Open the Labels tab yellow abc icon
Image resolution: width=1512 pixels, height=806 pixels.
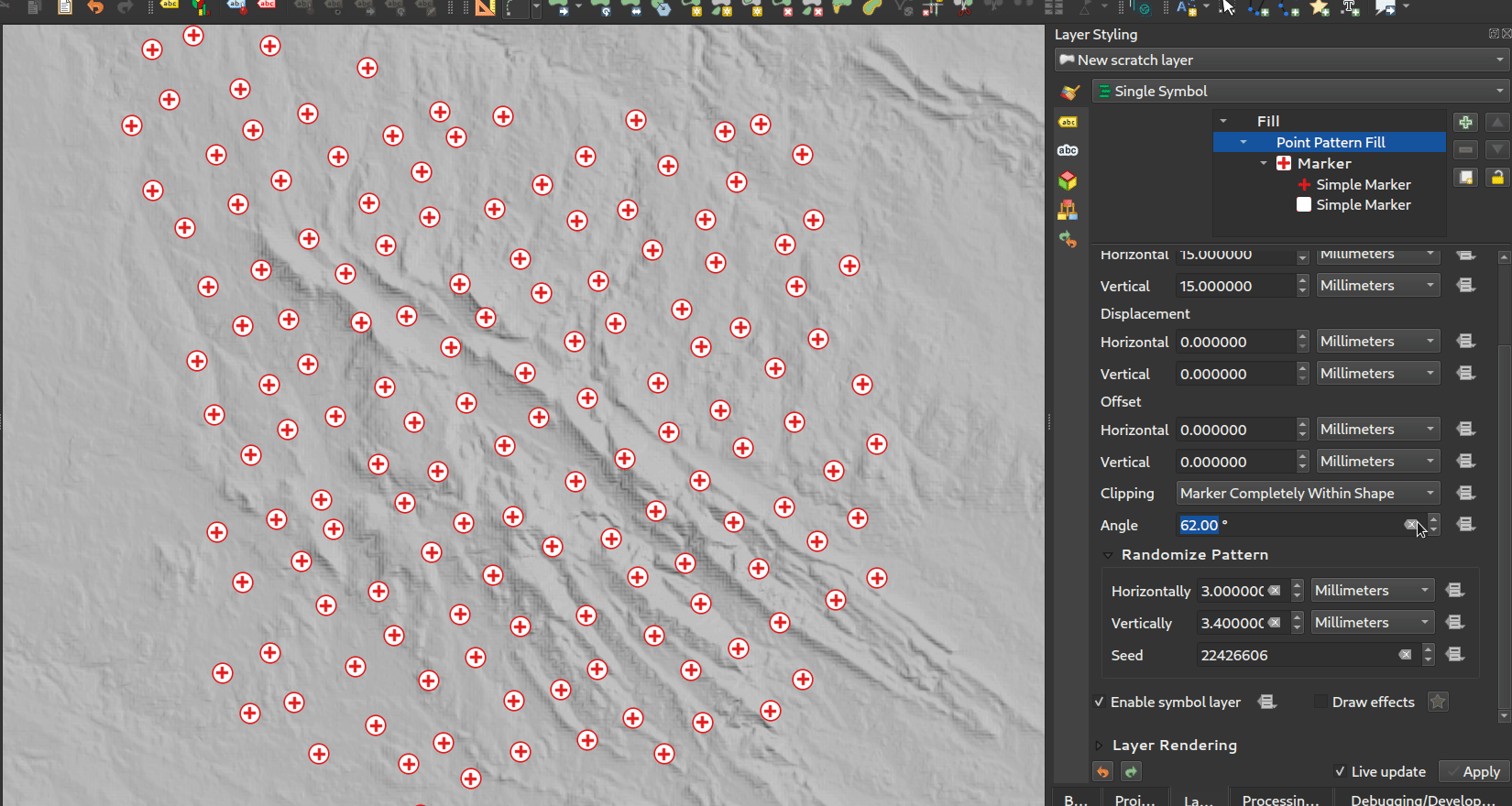[1068, 122]
